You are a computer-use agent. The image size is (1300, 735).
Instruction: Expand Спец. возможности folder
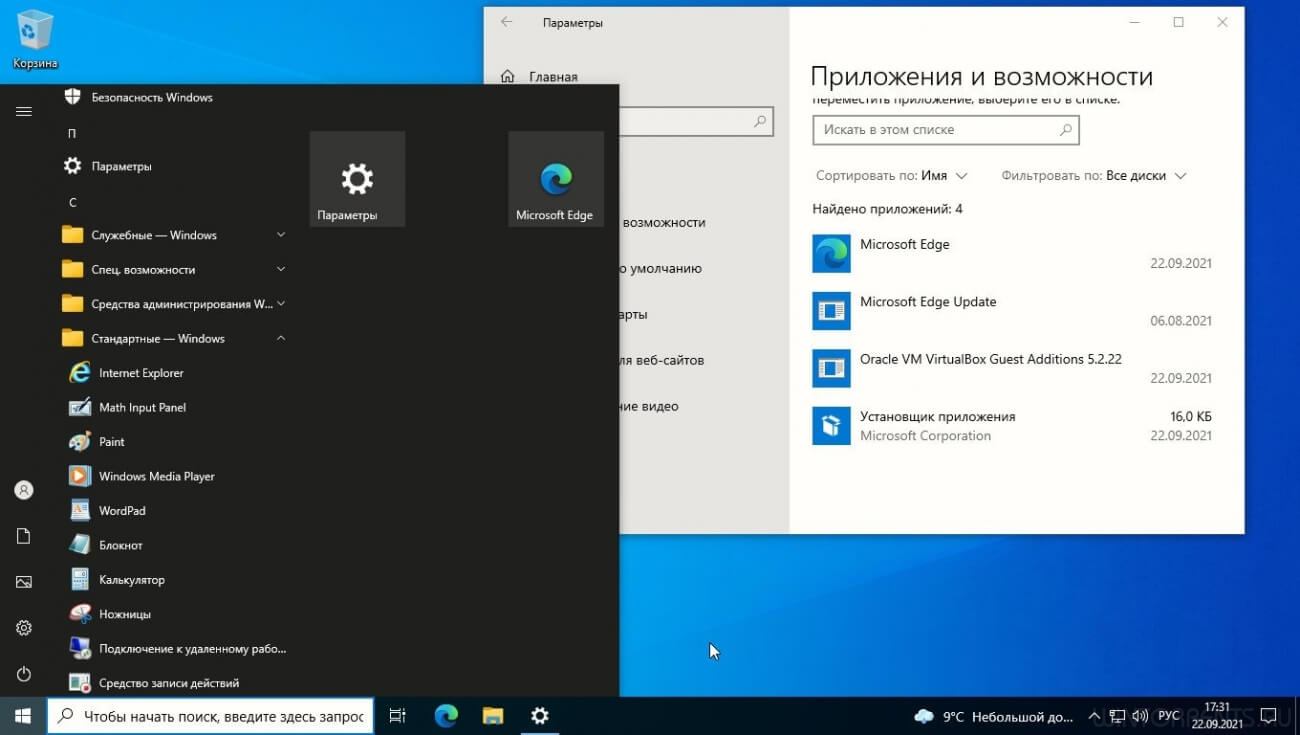click(174, 270)
